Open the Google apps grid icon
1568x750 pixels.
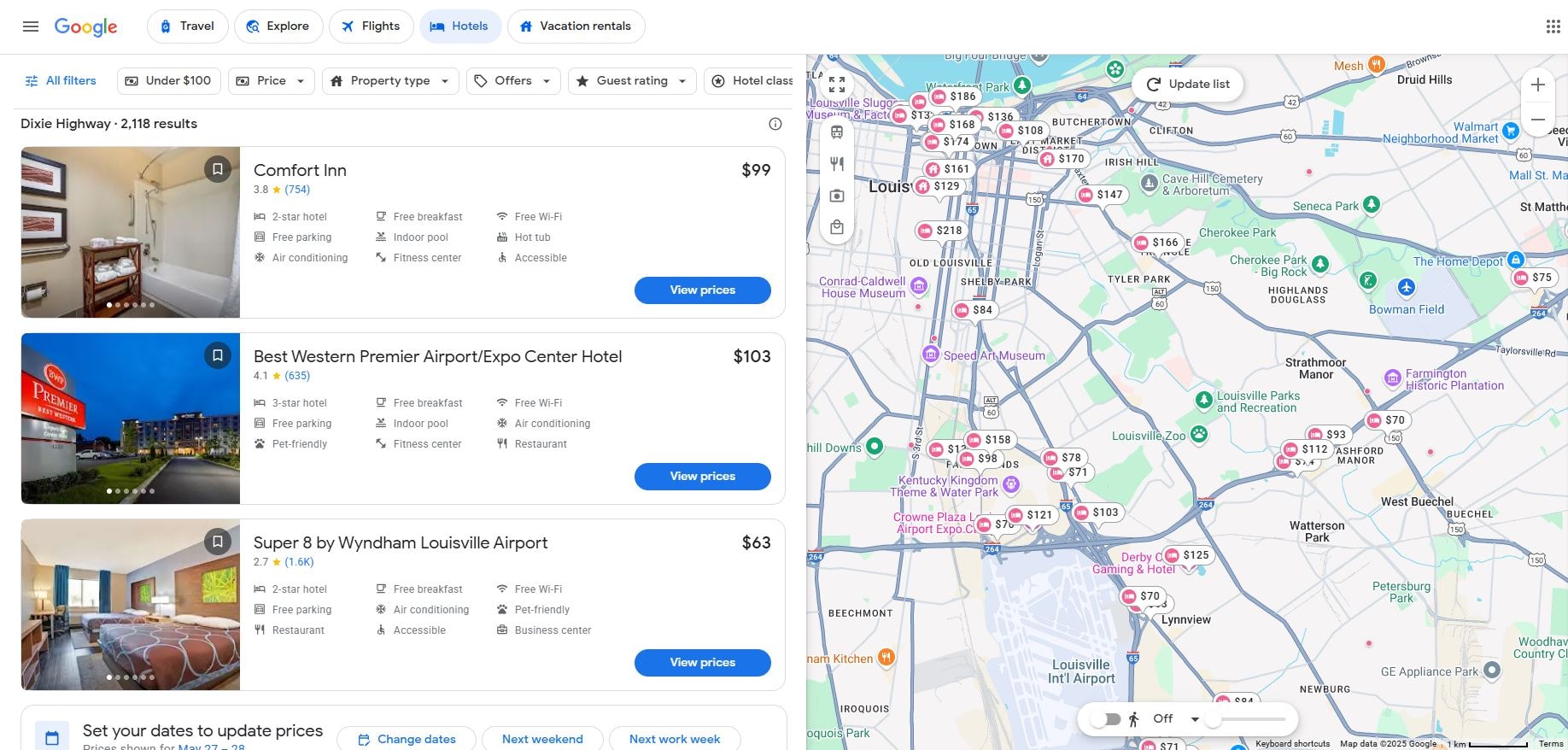[x=1553, y=26]
